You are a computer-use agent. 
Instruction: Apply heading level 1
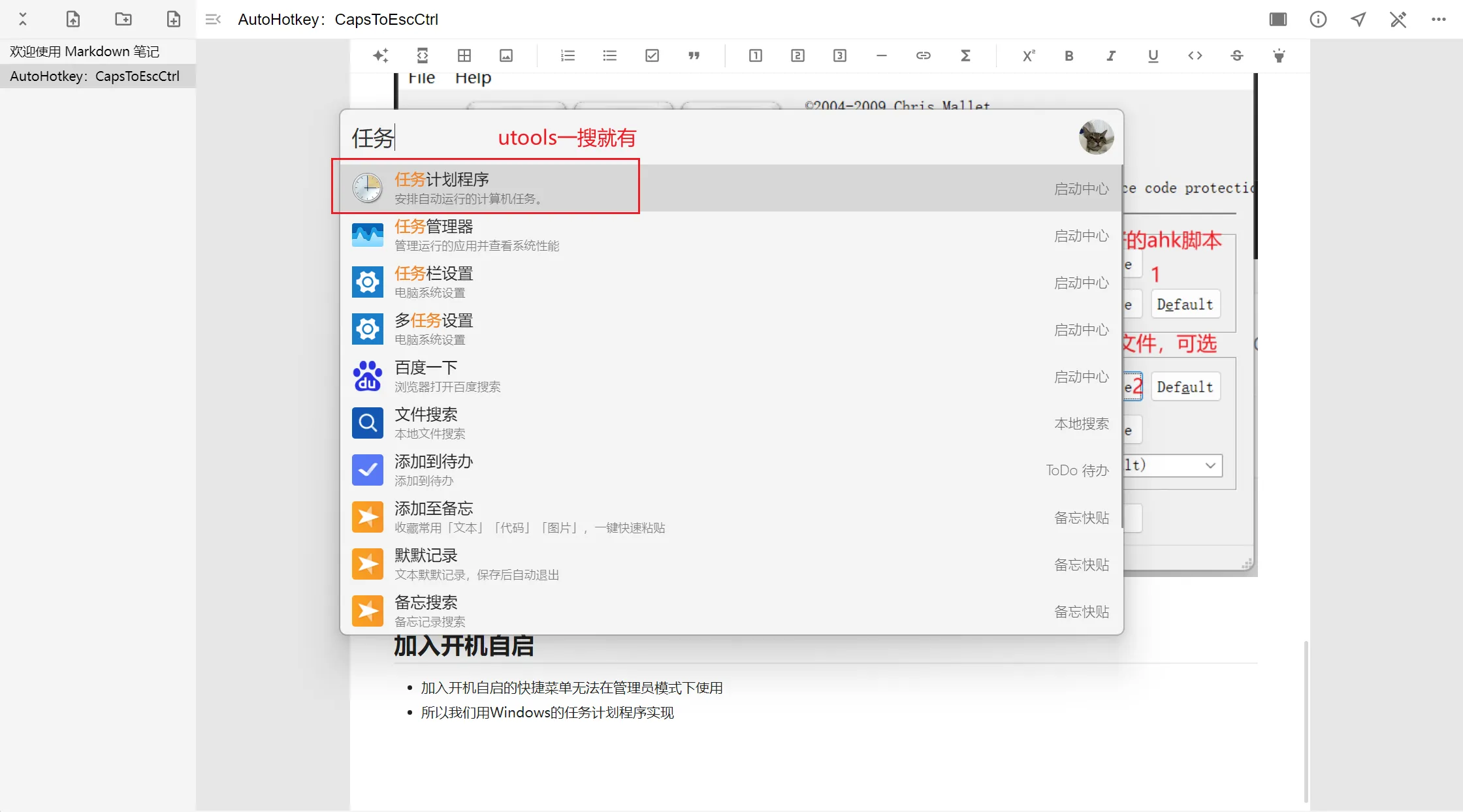coord(756,55)
